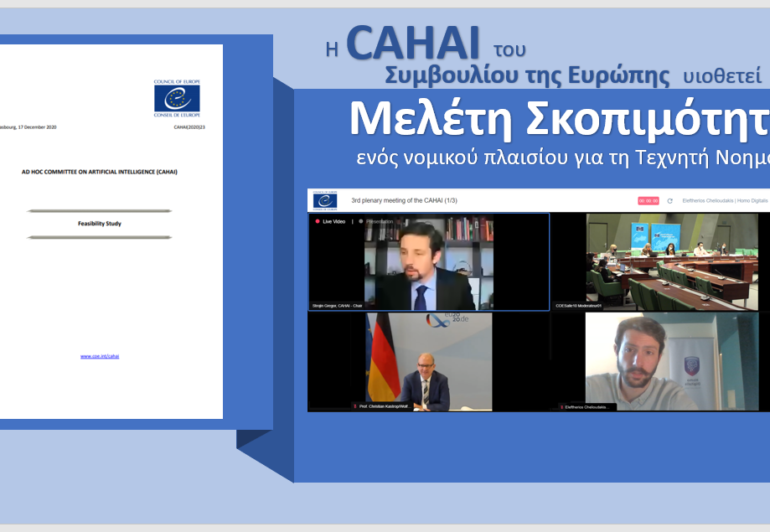Click the refresh icon in meeting header
770x532 pixels.
[x=670, y=201]
